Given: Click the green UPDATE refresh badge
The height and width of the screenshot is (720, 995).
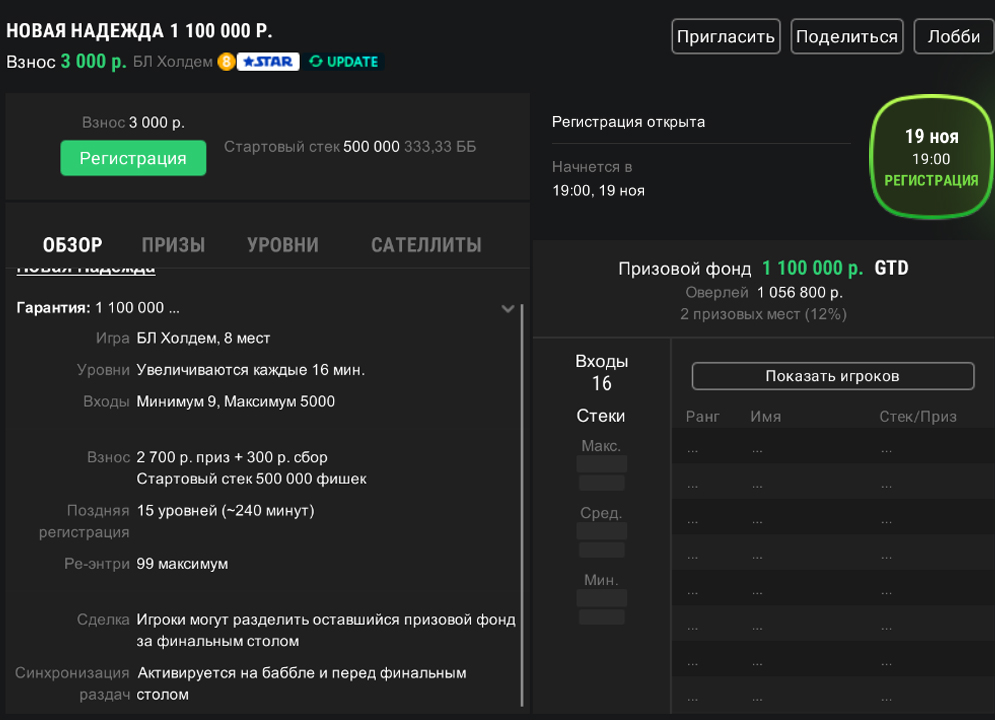Looking at the screenshot, I should [x=344, y=62].
